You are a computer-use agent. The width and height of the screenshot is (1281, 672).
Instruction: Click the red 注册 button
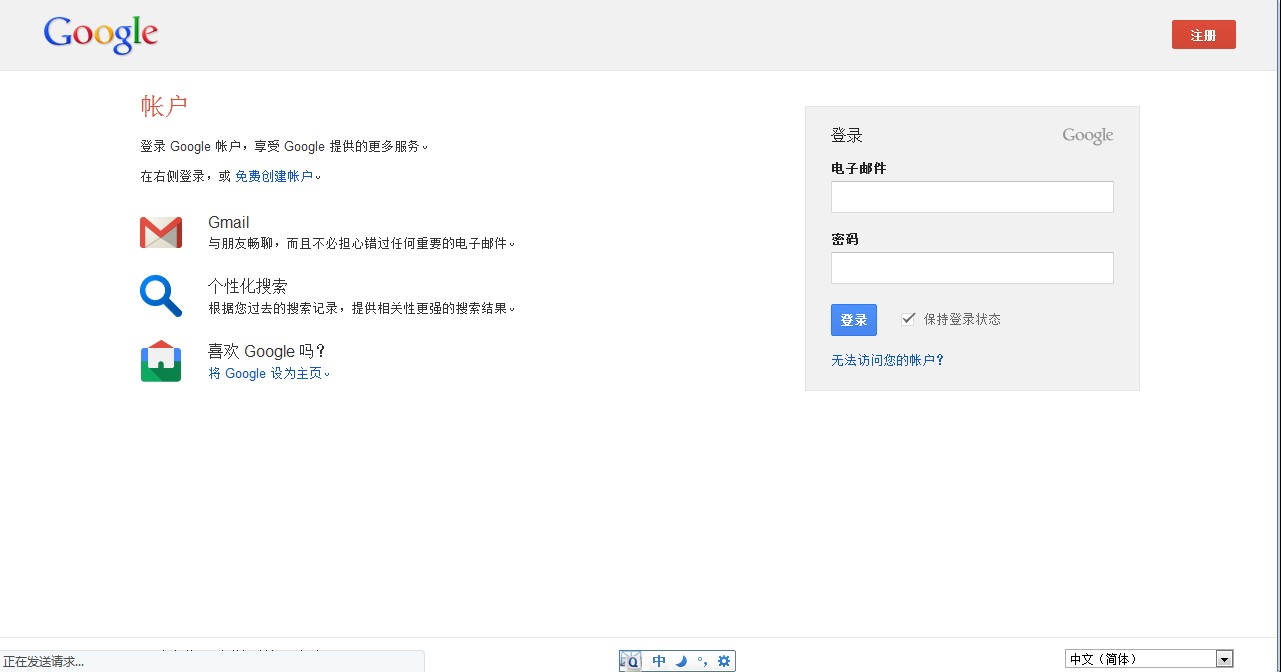coord(1203,35)
